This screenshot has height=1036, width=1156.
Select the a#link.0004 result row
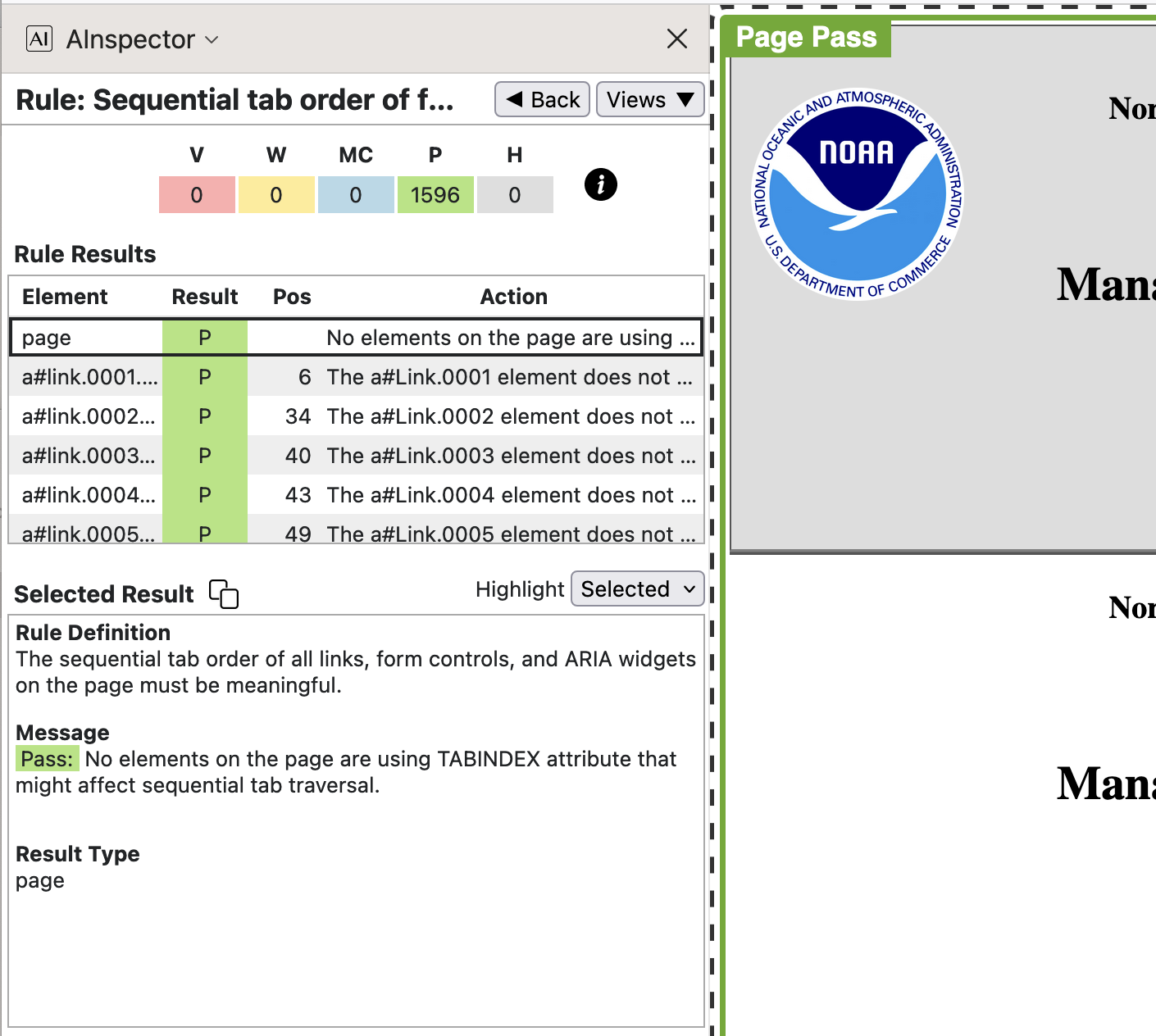(356, 495)
